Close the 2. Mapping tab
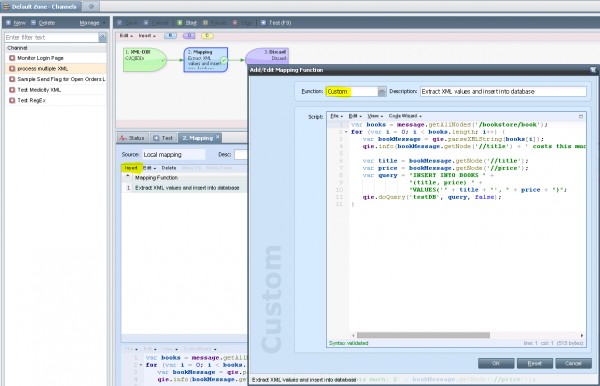The image size is (600, 386). tap(218, 137)
